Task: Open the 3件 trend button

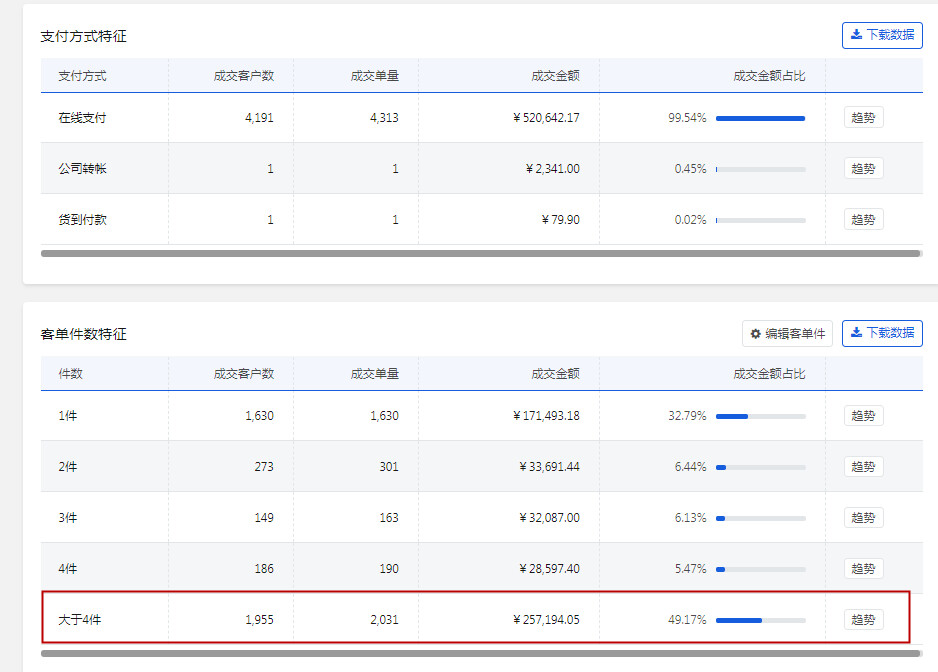Action: click(863, 517)
